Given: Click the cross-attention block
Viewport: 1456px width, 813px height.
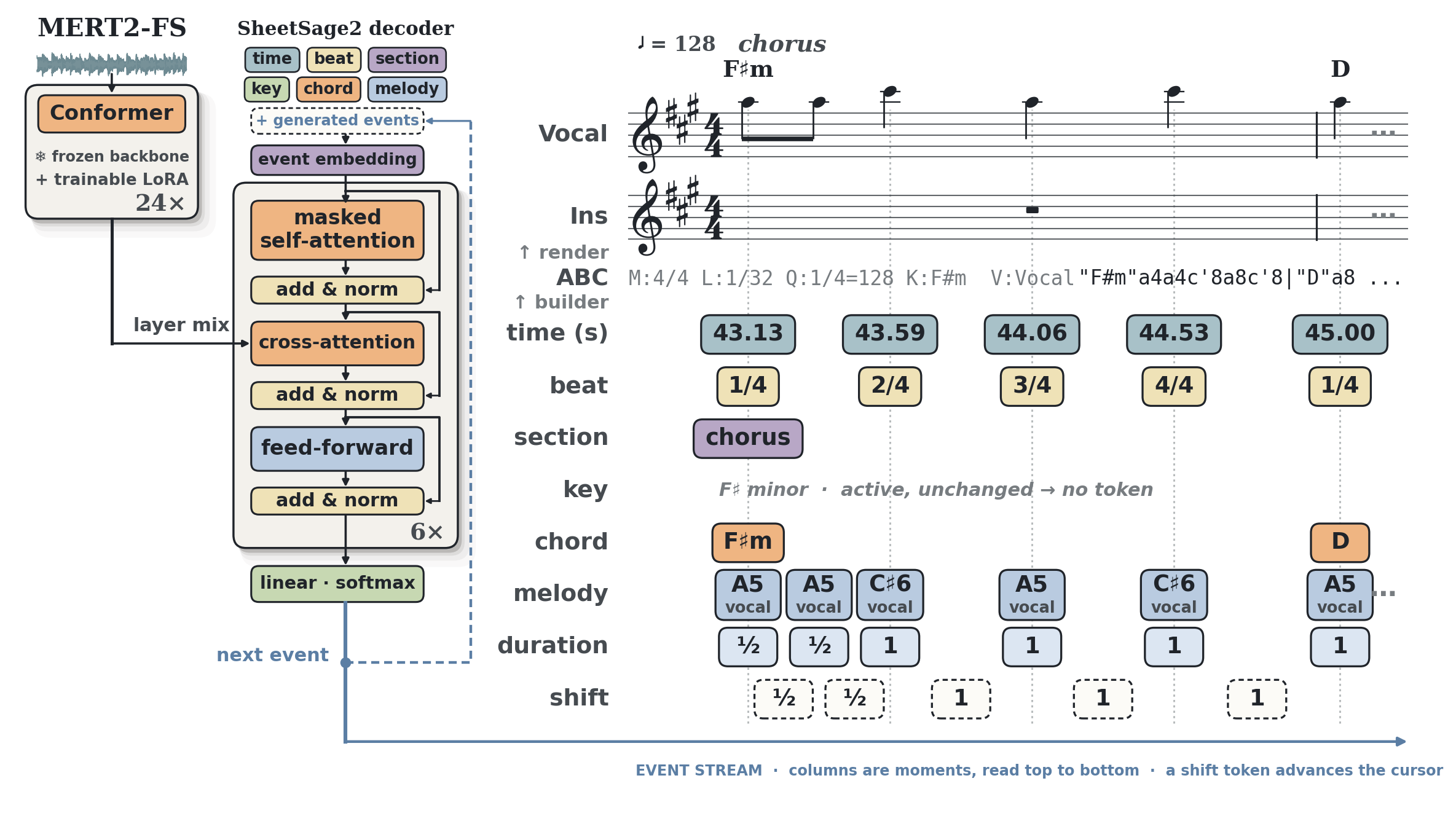Looking at the screenshot, I should coord(337,343).
